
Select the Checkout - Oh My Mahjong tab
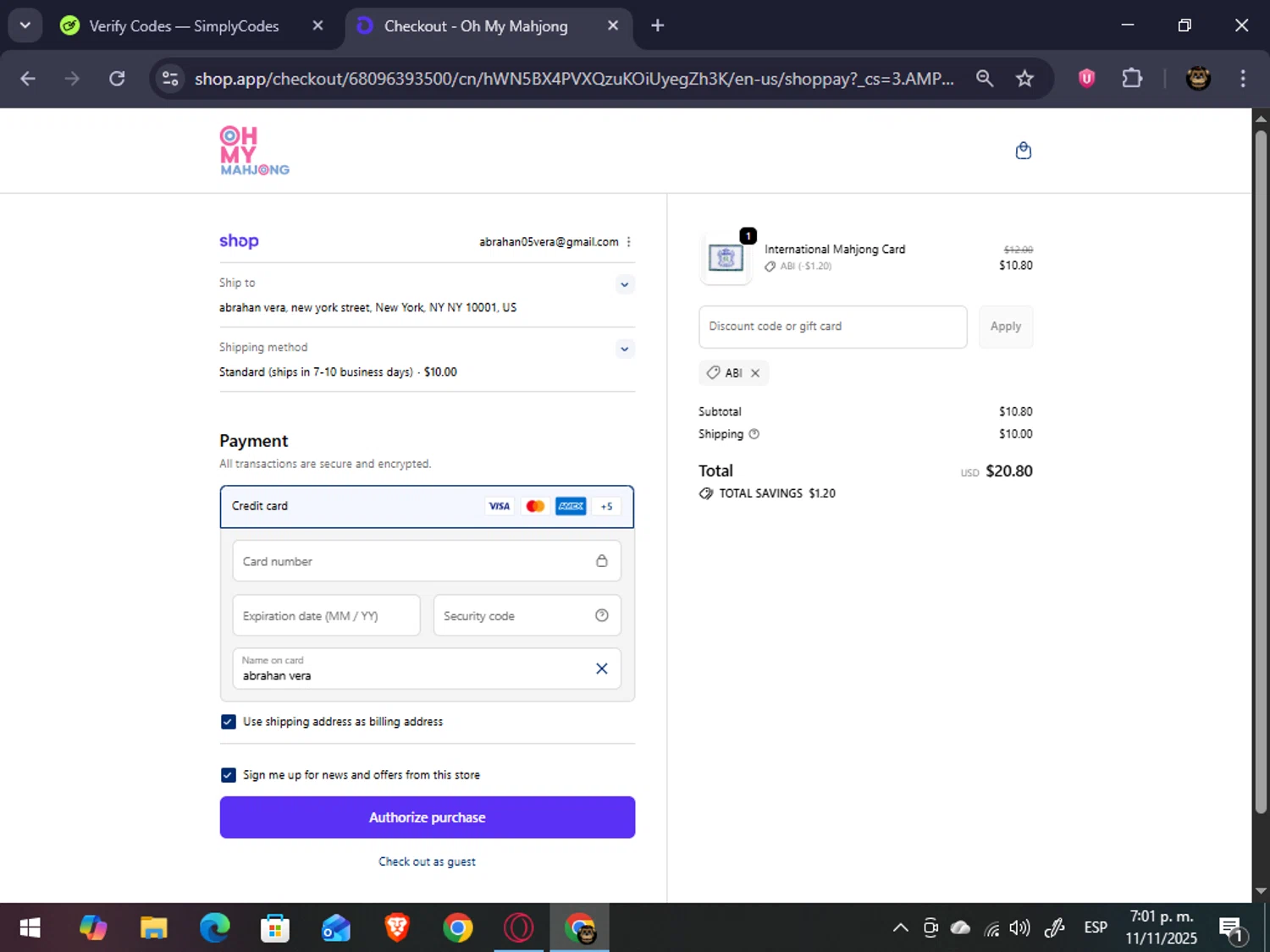pos(476,26)
